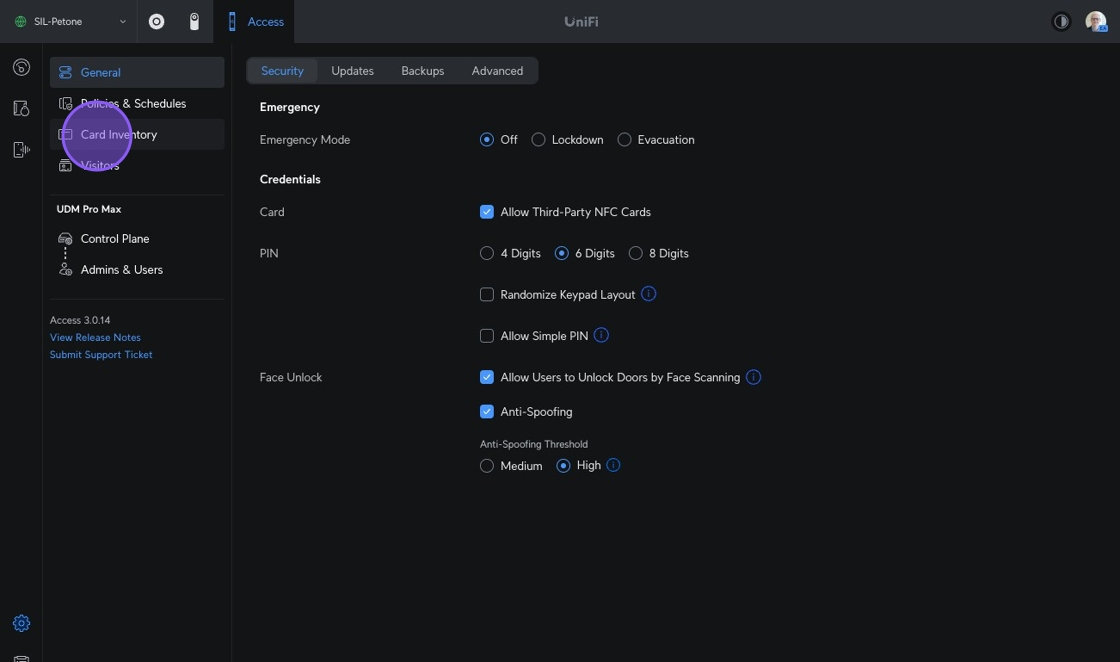The height and width of the screenshot is (662, 1120).
Task: Click info icon beside Allow Simple PIN
Action: [601, 335]
